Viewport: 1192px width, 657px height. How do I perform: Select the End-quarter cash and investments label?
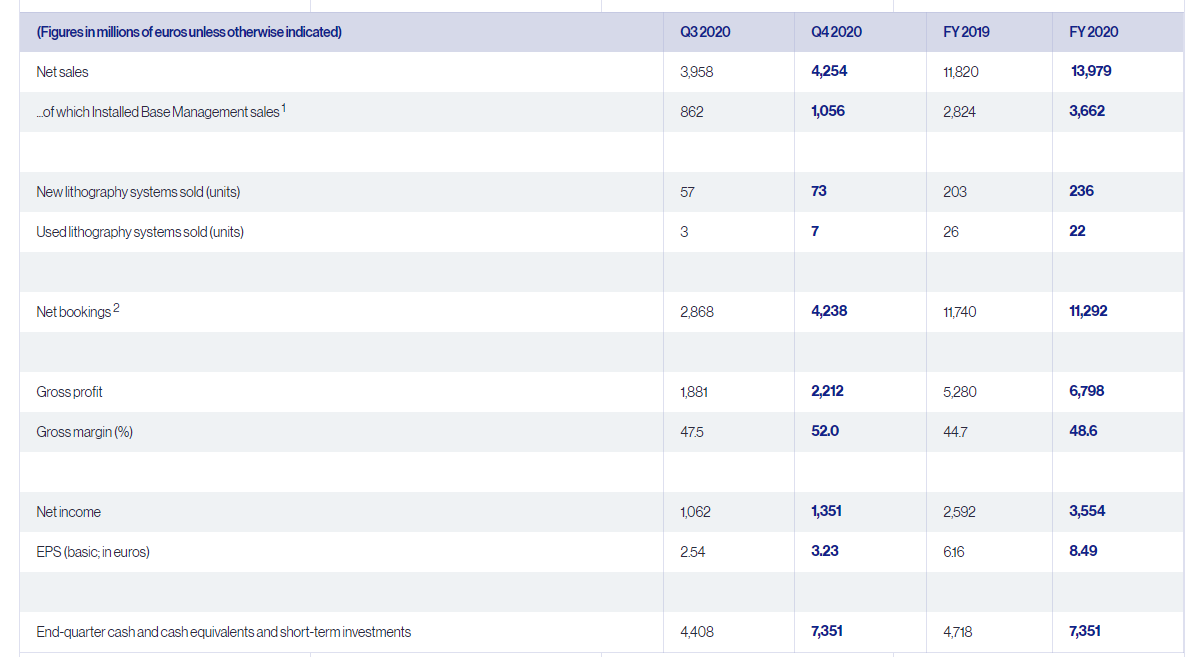pyautogui.click(x=223, y=632)
